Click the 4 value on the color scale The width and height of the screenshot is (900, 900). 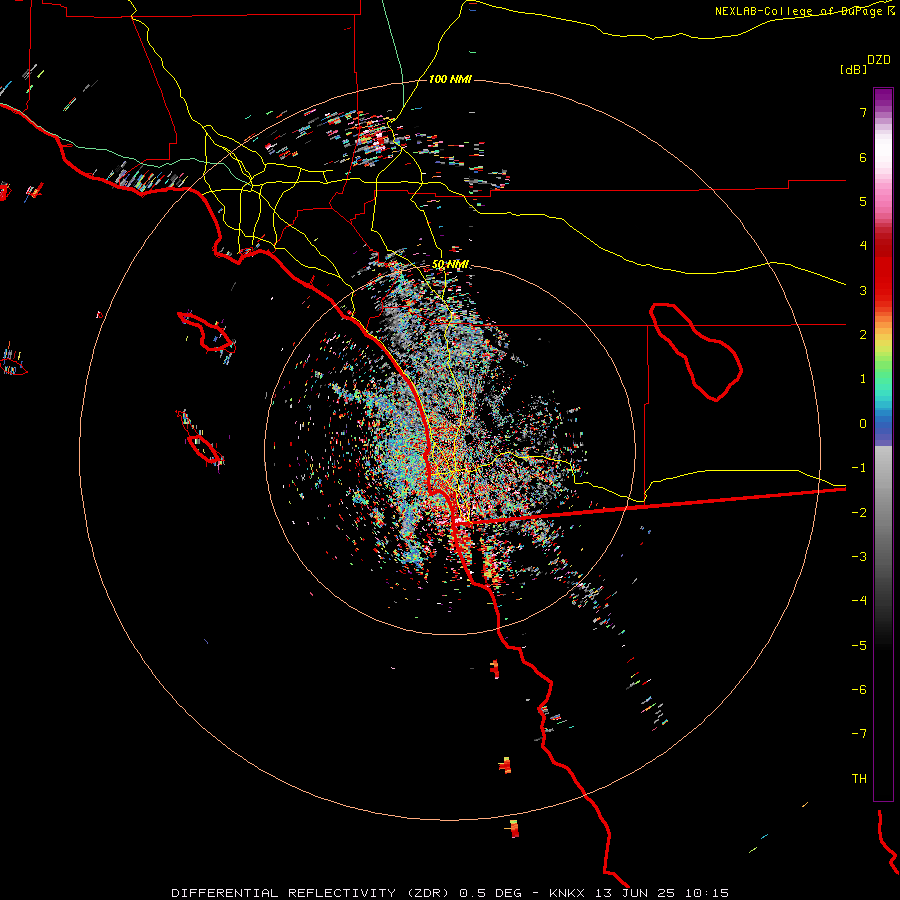(863, 246)
